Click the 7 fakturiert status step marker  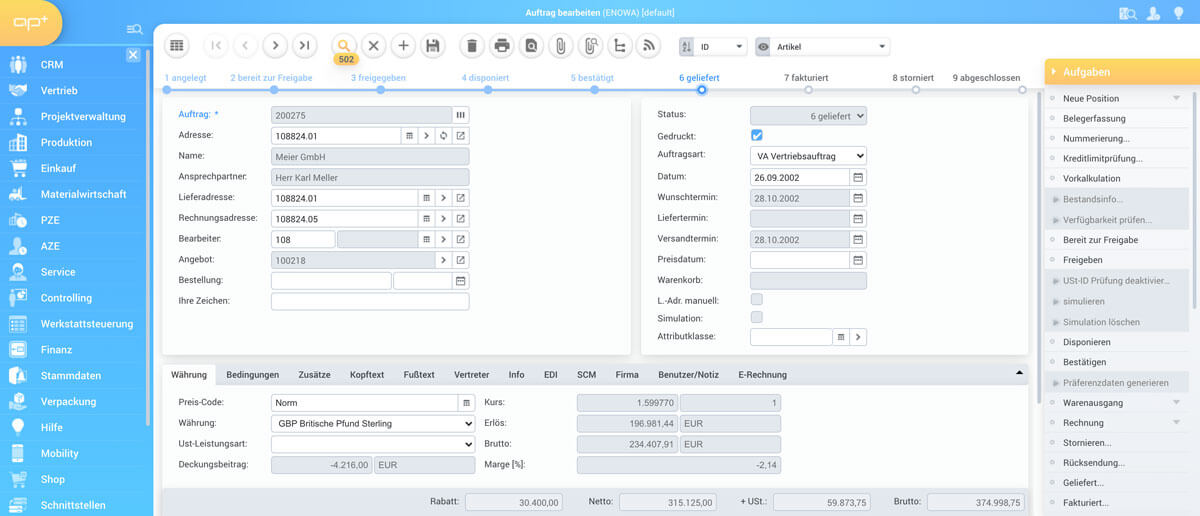click(x=809, y=90)
